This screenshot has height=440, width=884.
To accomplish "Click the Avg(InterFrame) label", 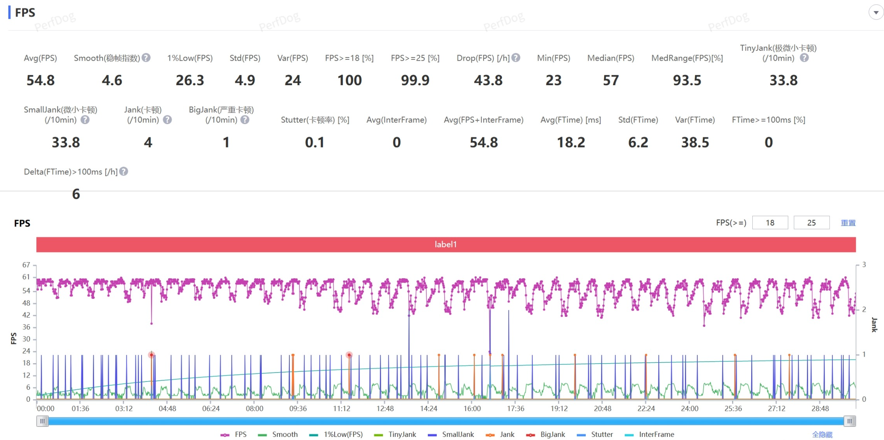I will point(396,120).
